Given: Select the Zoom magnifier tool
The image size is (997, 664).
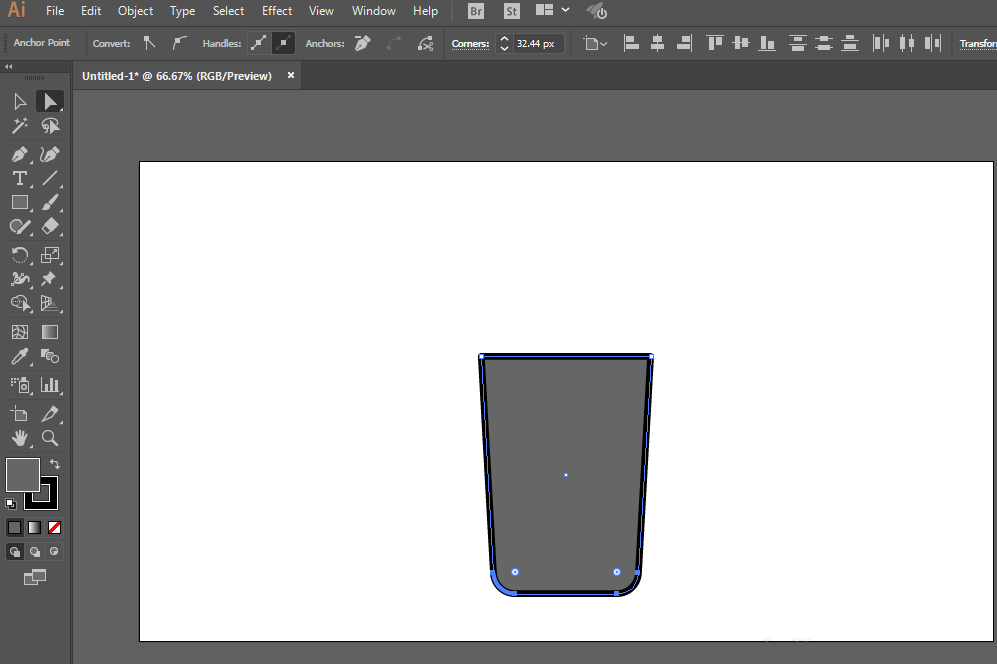Looking at the screenshot, I should 49,438.
